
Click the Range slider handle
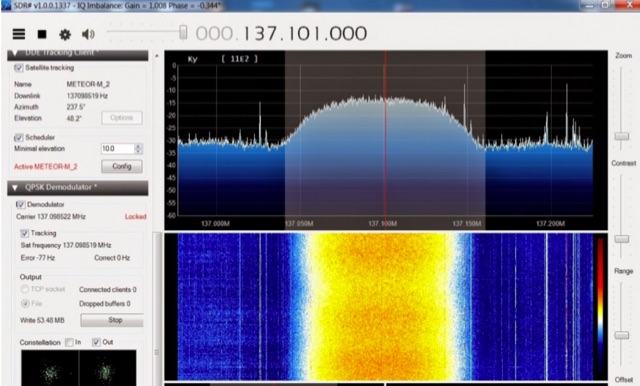(x=622, y=335)
